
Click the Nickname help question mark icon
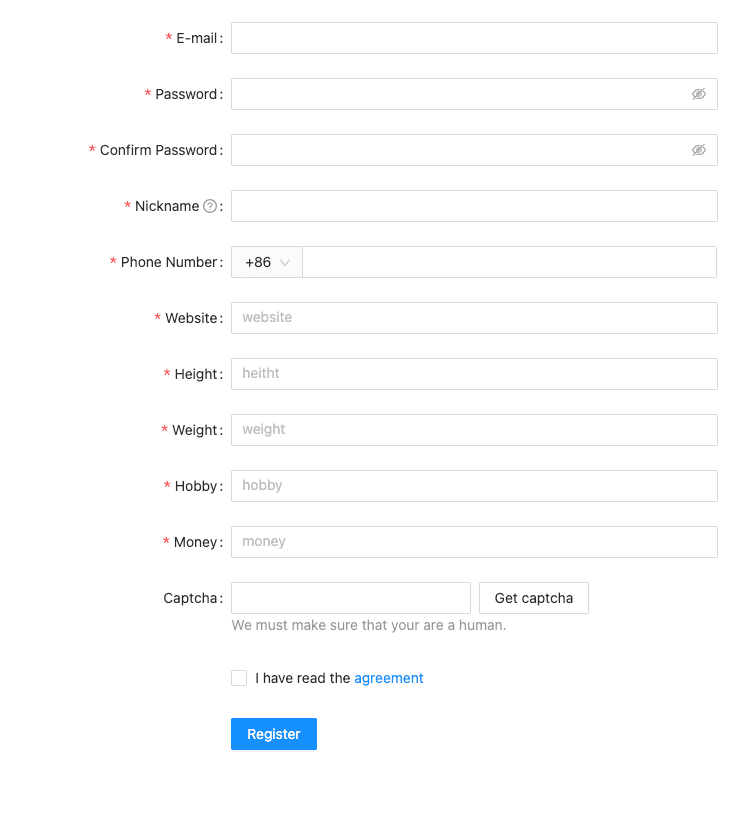[x=210, y=206]
